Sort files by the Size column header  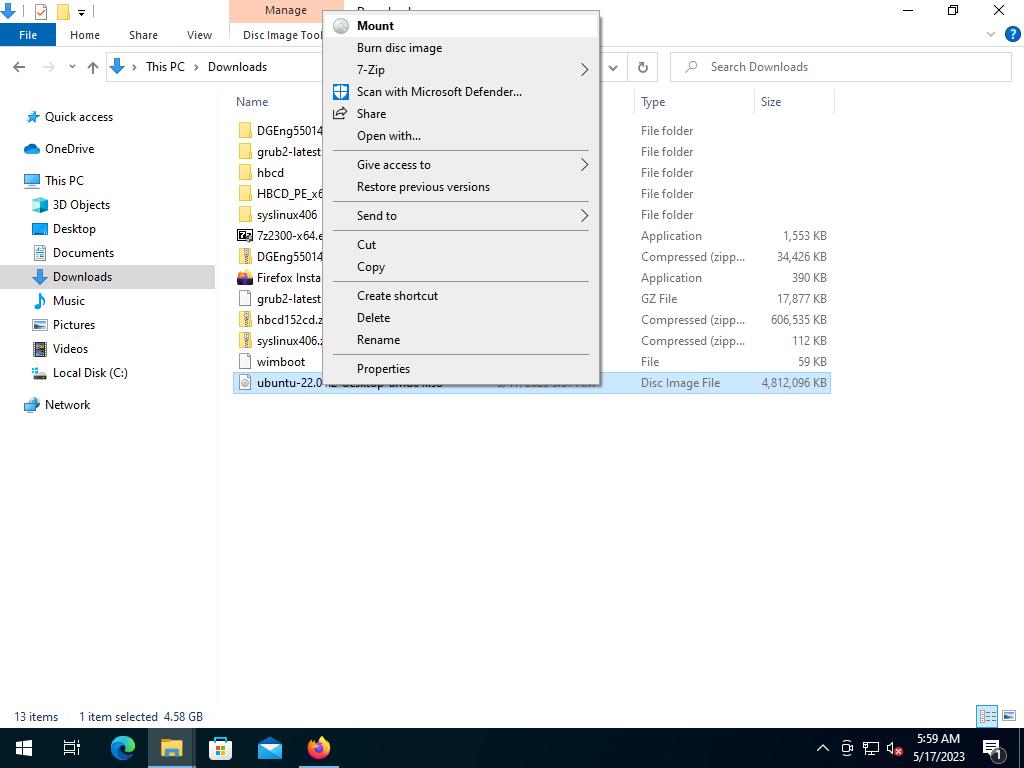(x=771, y=102)
